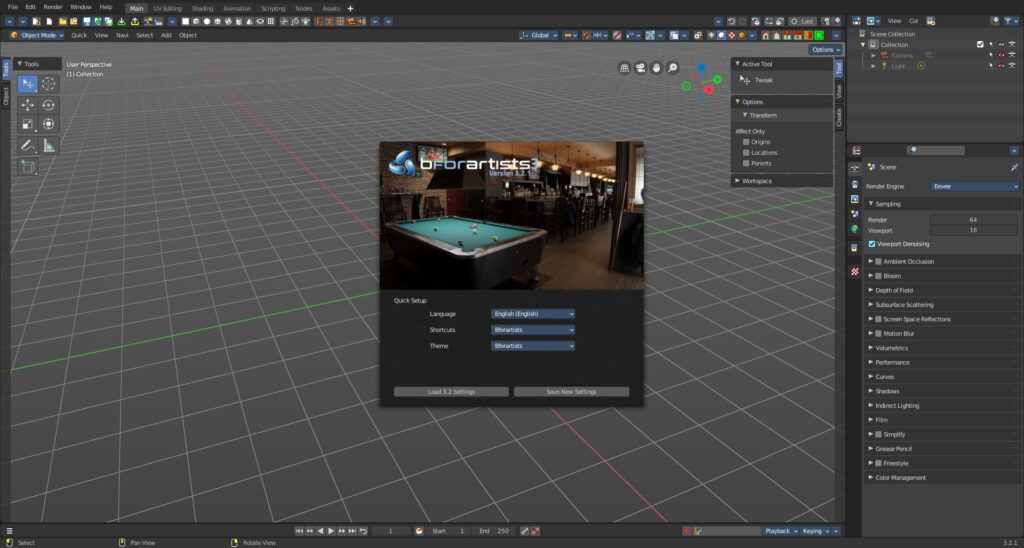Viewport: 1024px width, 548px height.
Task: Select the 3D Cursor tool
Action: pos(48,84)
